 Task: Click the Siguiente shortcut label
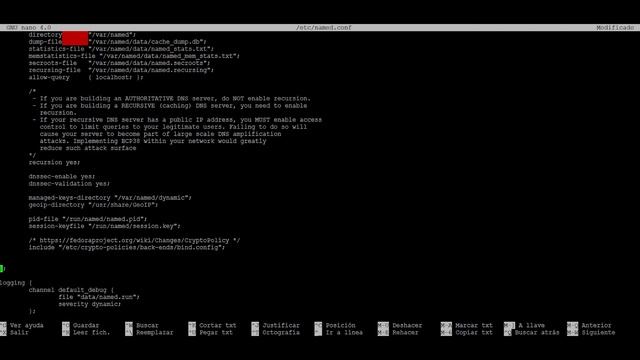pos(598,333)
